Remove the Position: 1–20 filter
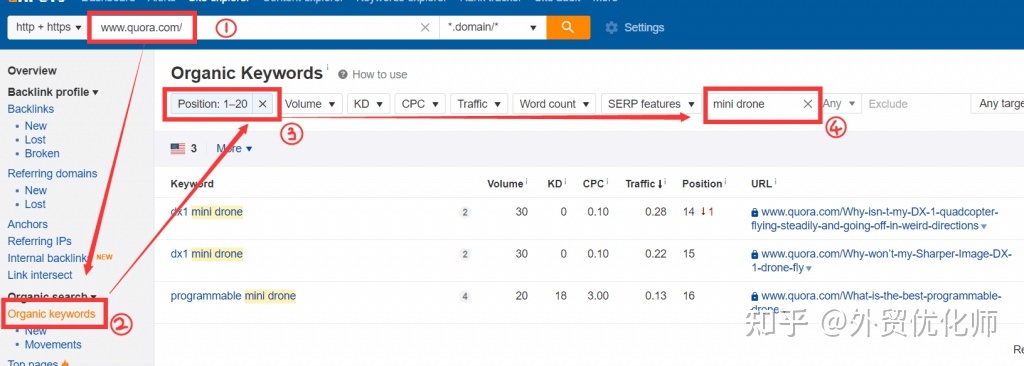 [x=263, y=104]
